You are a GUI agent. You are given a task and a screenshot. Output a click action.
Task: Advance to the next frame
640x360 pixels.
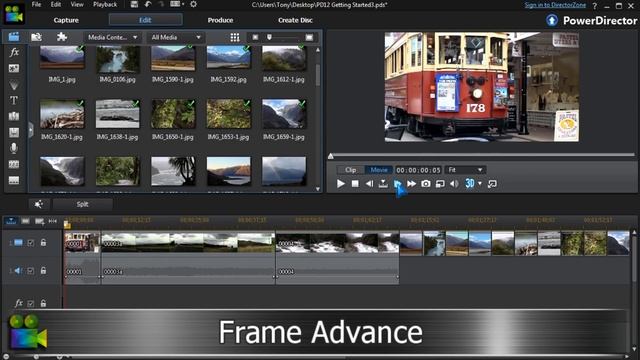coord(397,184)
